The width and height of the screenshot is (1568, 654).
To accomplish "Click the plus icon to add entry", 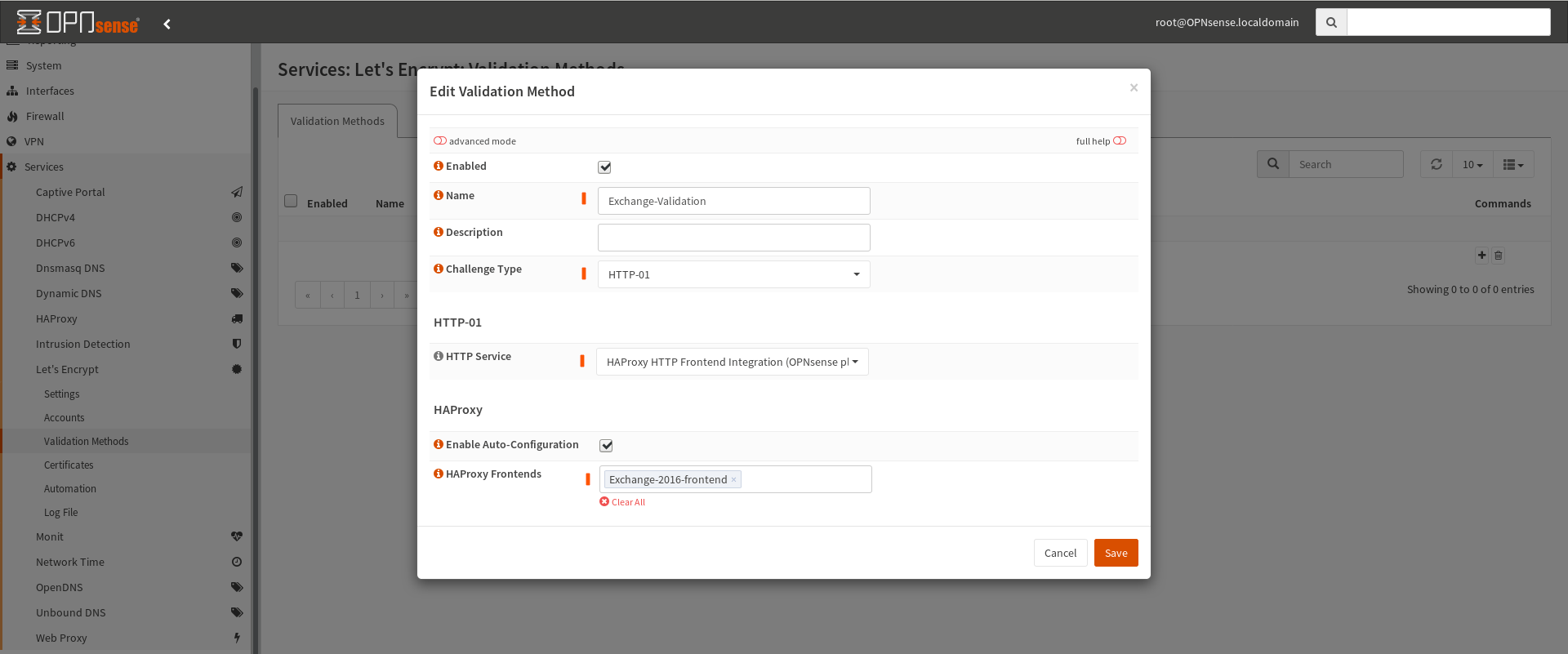I will (1481, 255).
